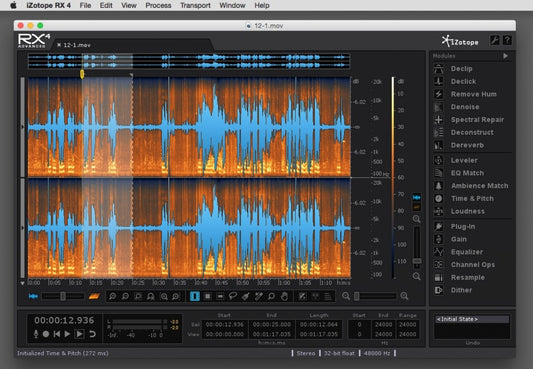Open the View menu
533x369 pixels.
129,5
